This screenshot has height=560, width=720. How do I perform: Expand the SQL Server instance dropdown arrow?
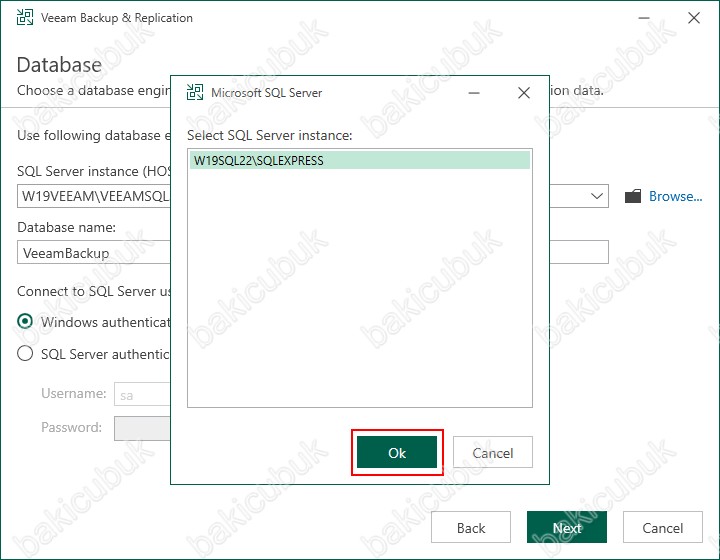pyautogui.click(x=596, y=196)
